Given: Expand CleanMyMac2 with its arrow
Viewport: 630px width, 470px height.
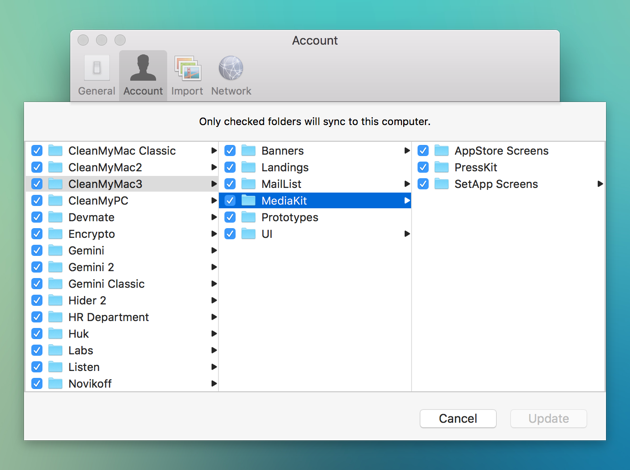Looking at the screenshot, I should 214,167.
